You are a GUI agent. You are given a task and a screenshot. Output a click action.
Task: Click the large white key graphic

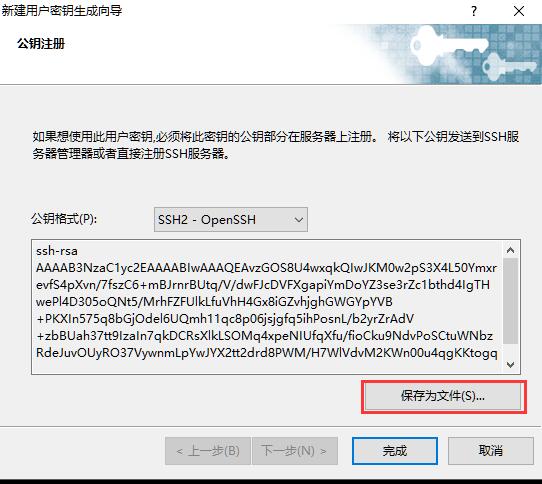[449, 46]
